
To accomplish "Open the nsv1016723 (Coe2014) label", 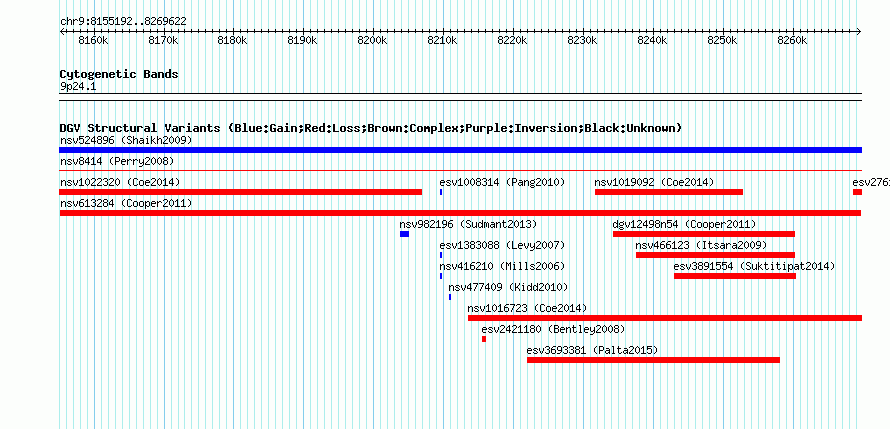I will tap(527, 308).
